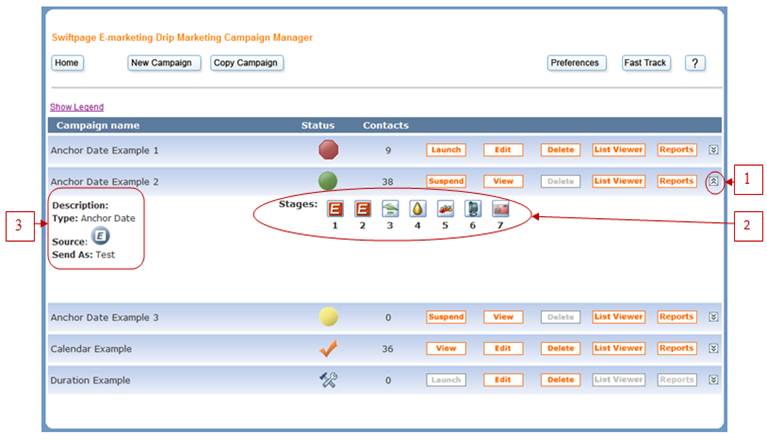Open List Viewer for Anchor Date Example 2
The width and height of the screenshot is (767, 440).
pos(619,181)
